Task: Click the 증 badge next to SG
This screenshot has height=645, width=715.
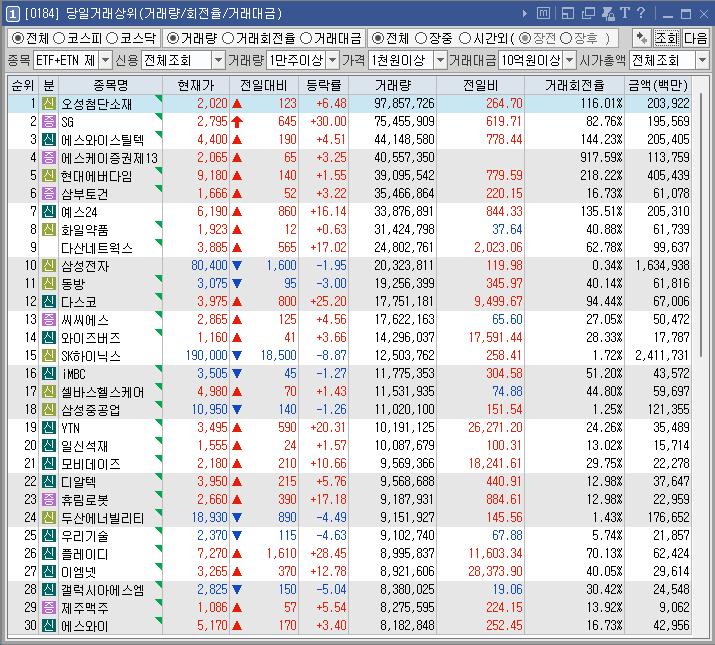Action: coord(49,121)
